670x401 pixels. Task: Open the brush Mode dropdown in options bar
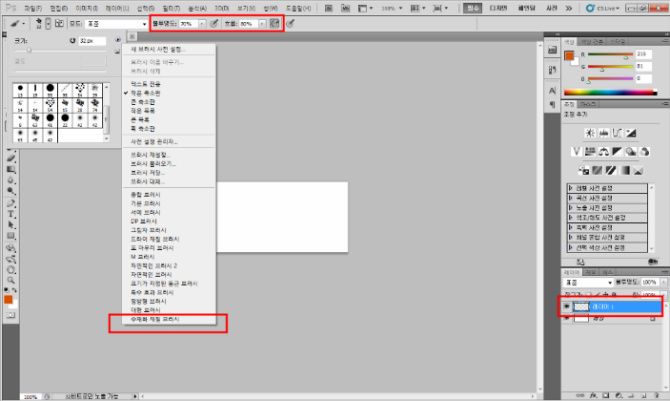click(x=116, y=24)
